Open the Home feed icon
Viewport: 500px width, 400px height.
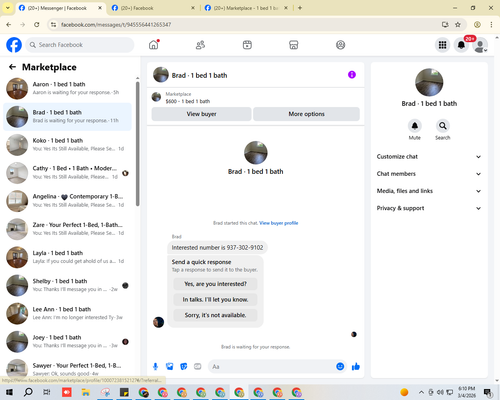click(154, 45)
